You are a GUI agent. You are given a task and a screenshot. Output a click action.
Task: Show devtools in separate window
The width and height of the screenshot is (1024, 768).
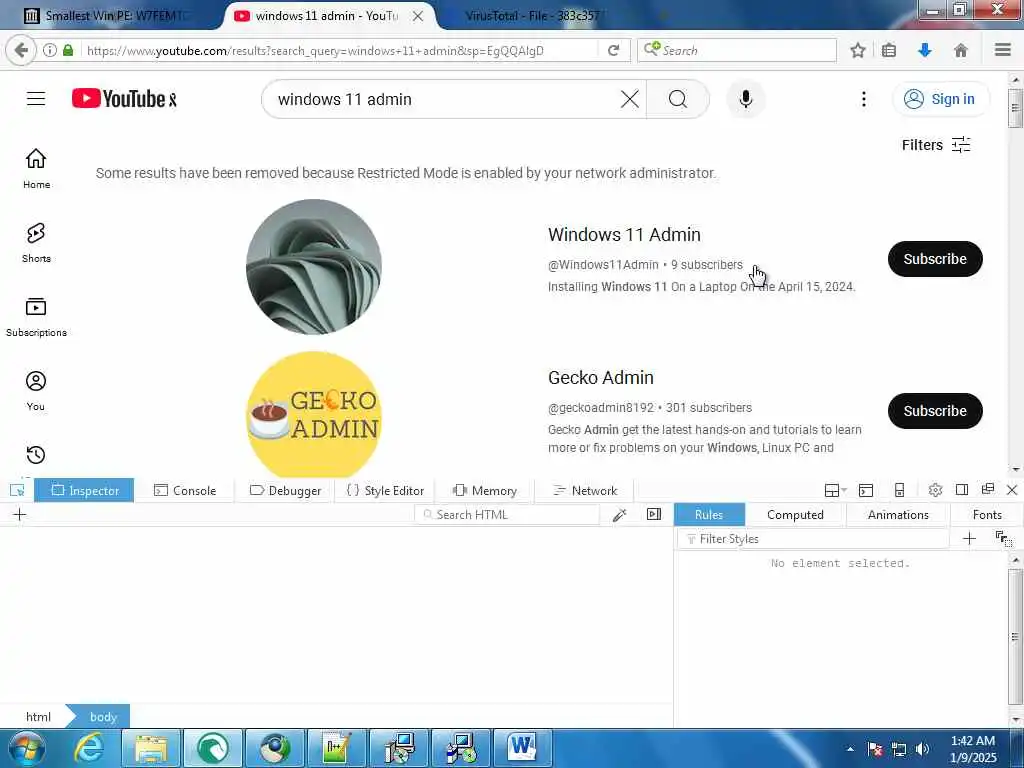coord(987,489)
